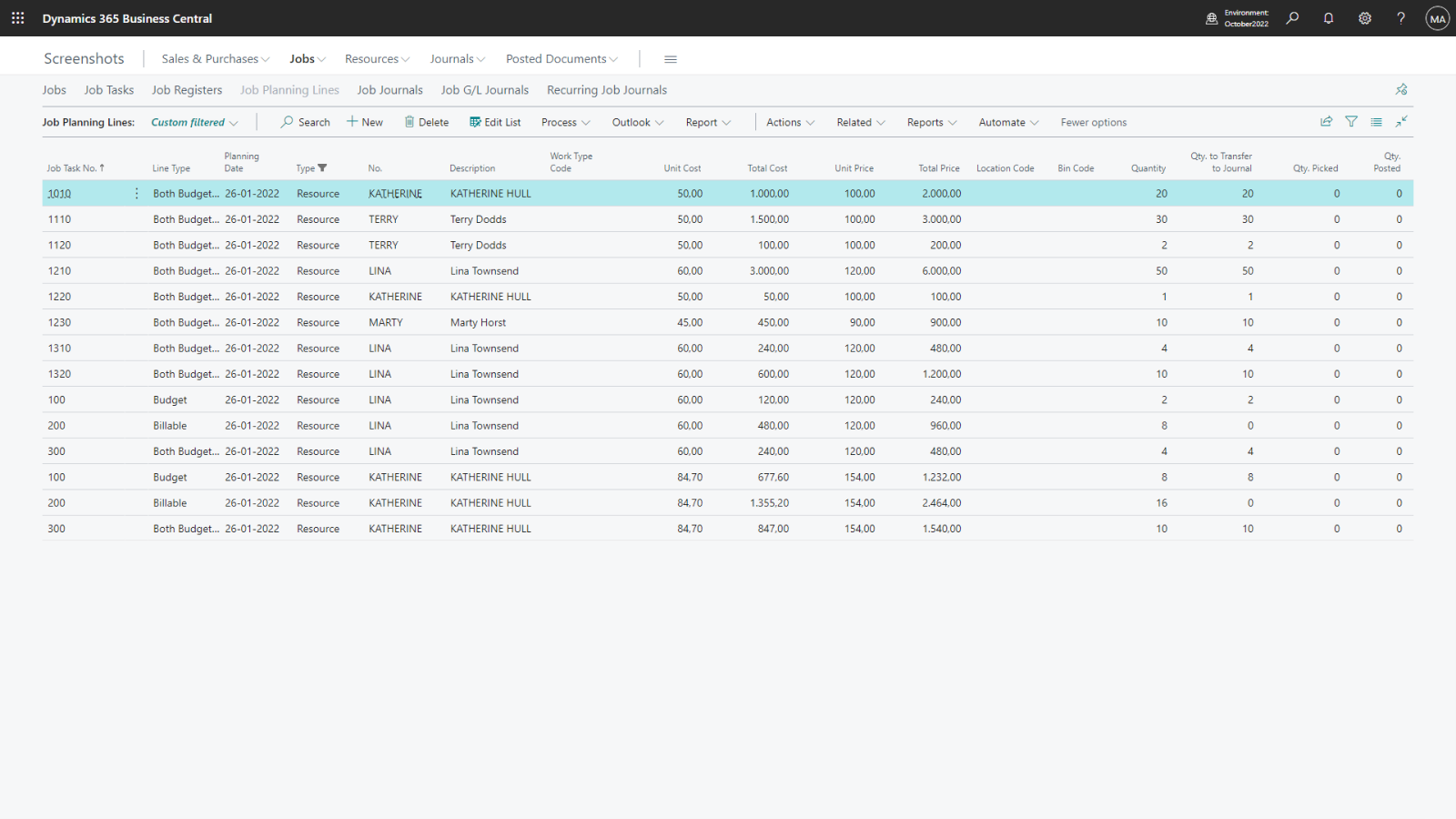Switch list layout view icon
Screen dimensions: 1456x819
[1376, 122]
